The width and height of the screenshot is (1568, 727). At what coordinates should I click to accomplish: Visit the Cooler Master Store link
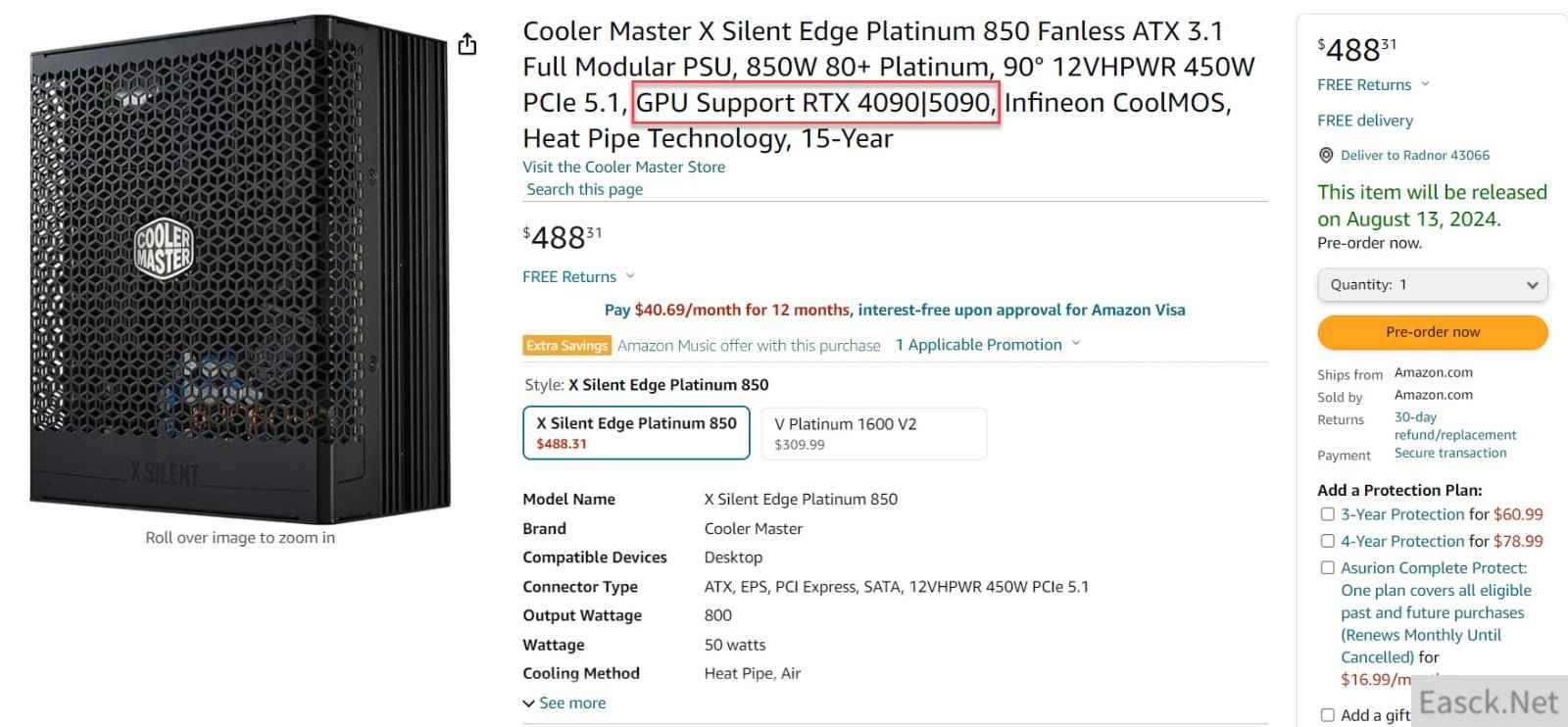pos(623,167)
